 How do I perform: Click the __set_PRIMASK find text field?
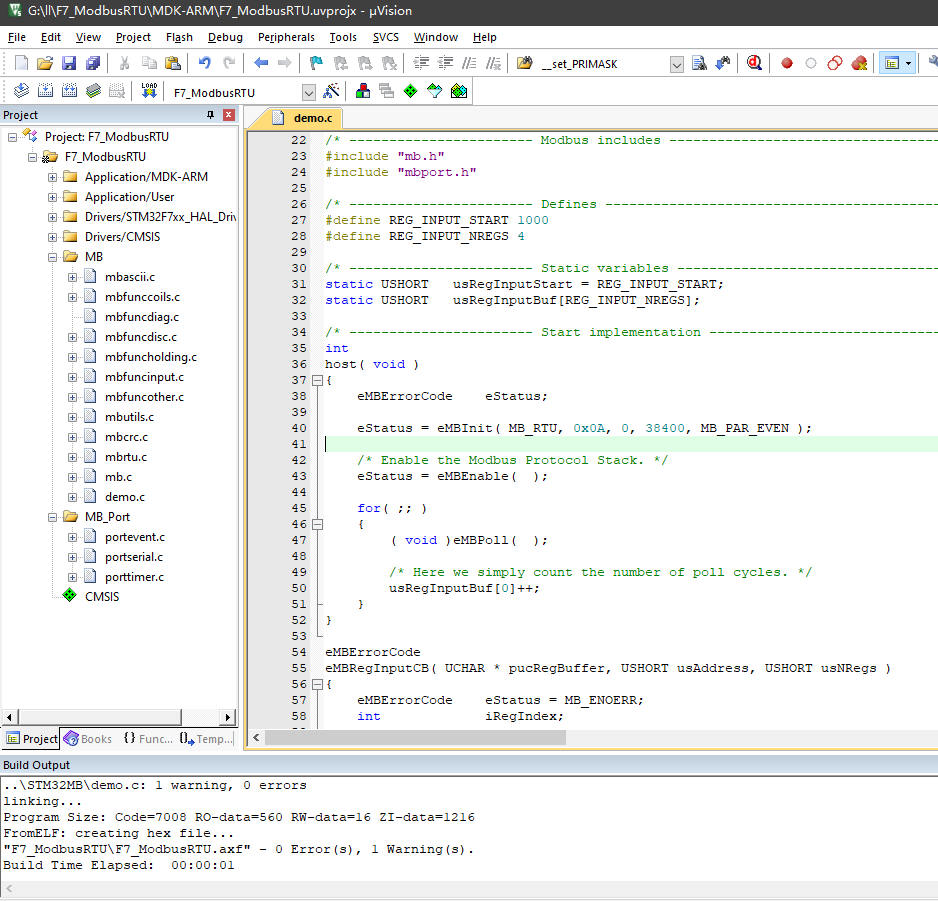tap(602, 64)
